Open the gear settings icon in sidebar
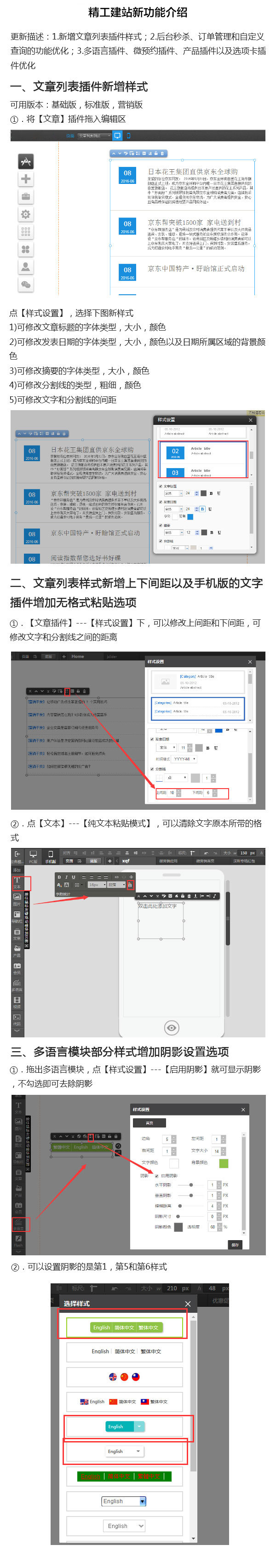 [x=26, y=214]
